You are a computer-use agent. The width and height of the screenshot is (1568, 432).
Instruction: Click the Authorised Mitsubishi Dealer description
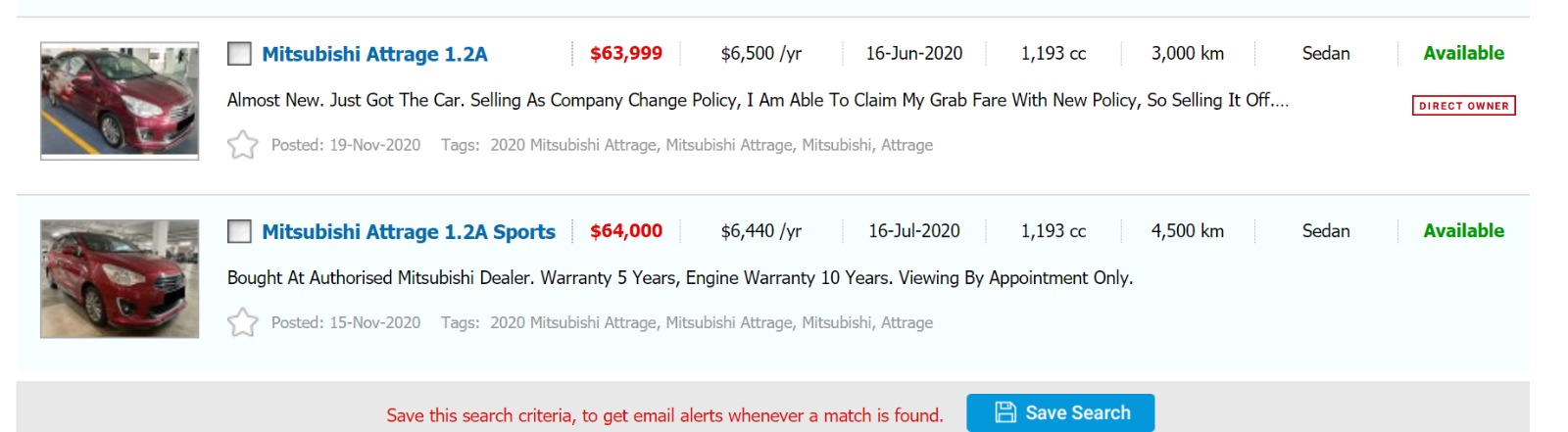[679, 278]
